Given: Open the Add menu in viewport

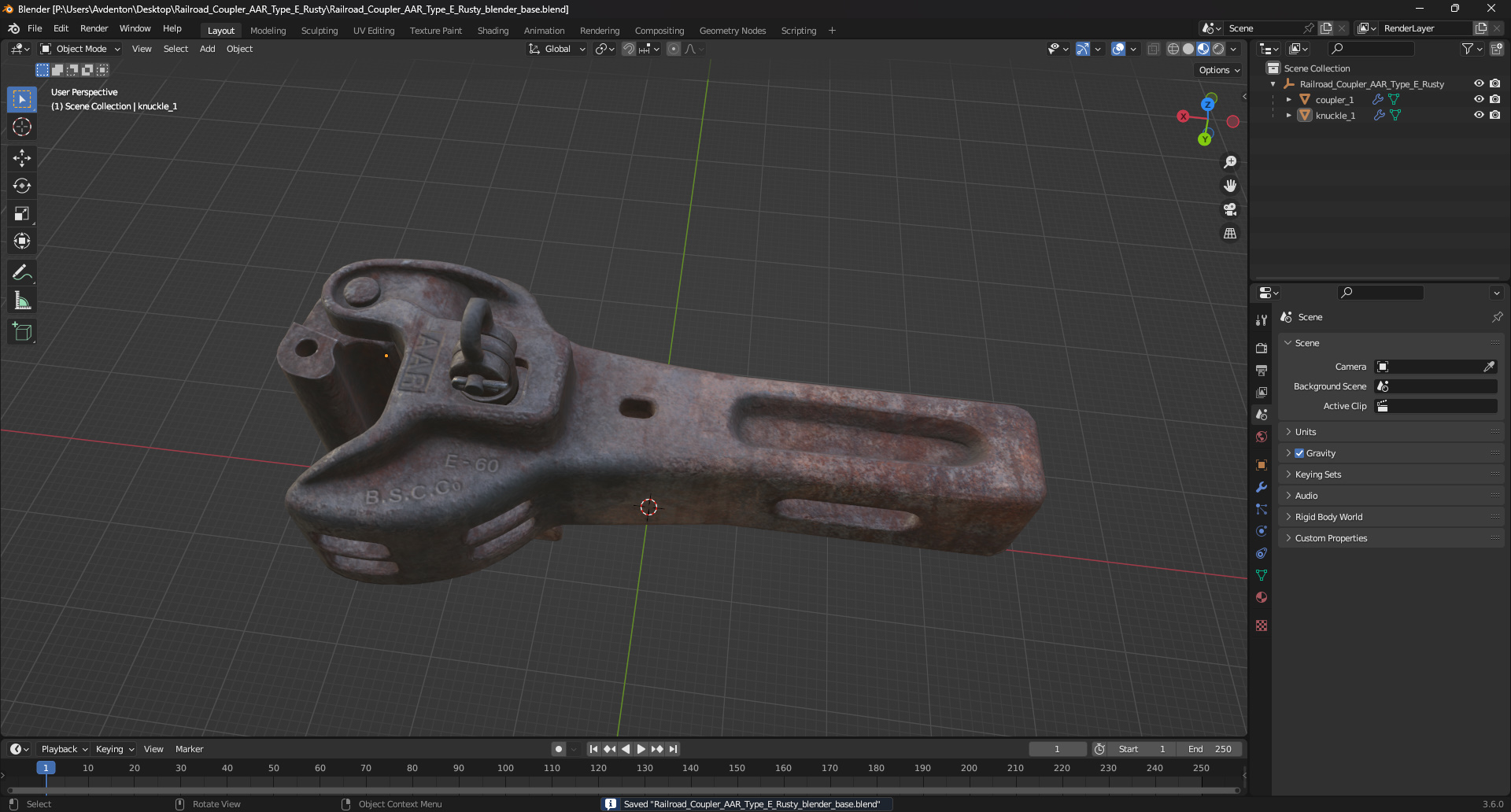Looking at the screenshot, I should pyautogui.click(x=207, y=49).
